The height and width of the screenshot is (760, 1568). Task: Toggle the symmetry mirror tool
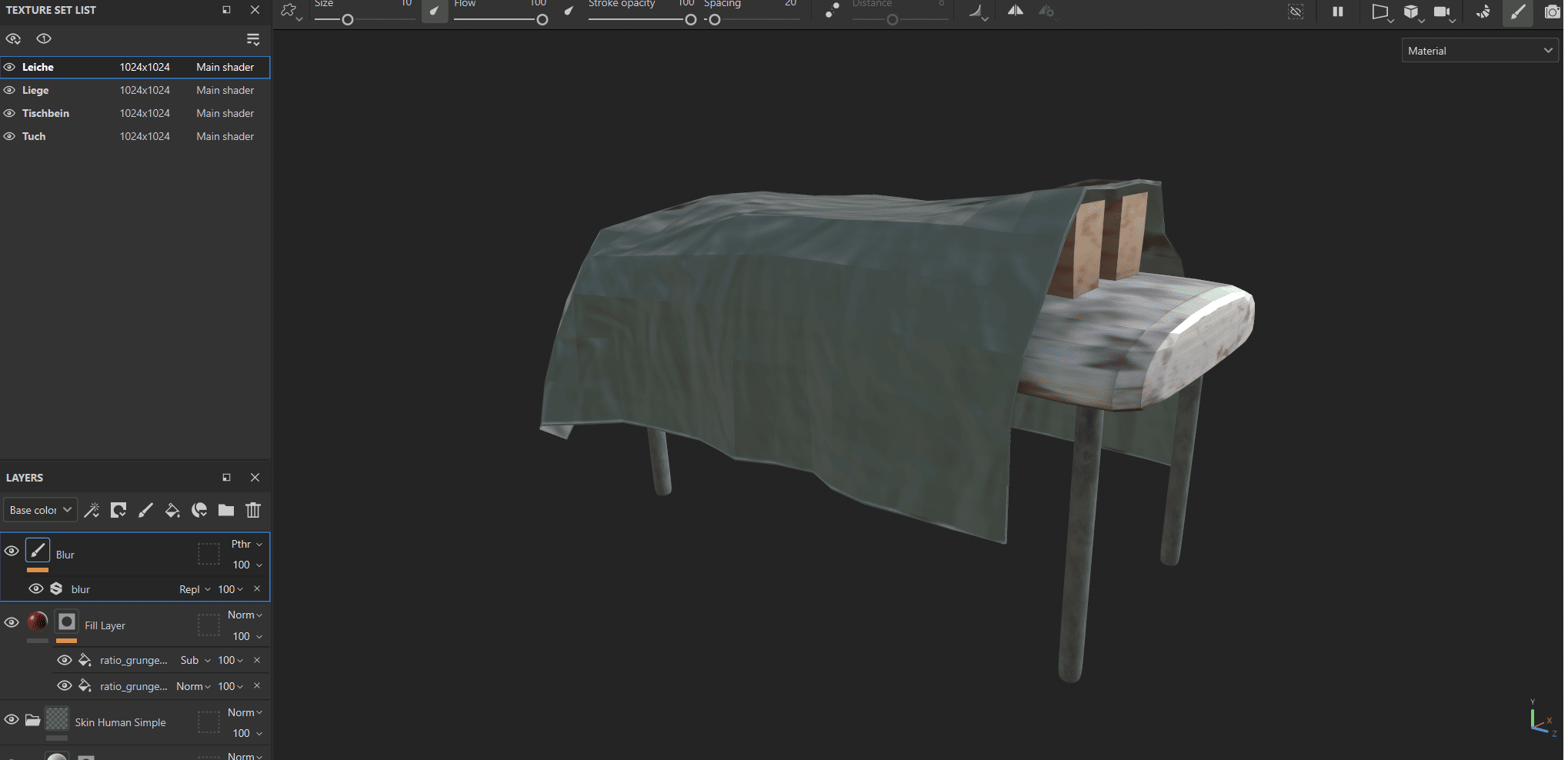click(x=1016, y=11)
